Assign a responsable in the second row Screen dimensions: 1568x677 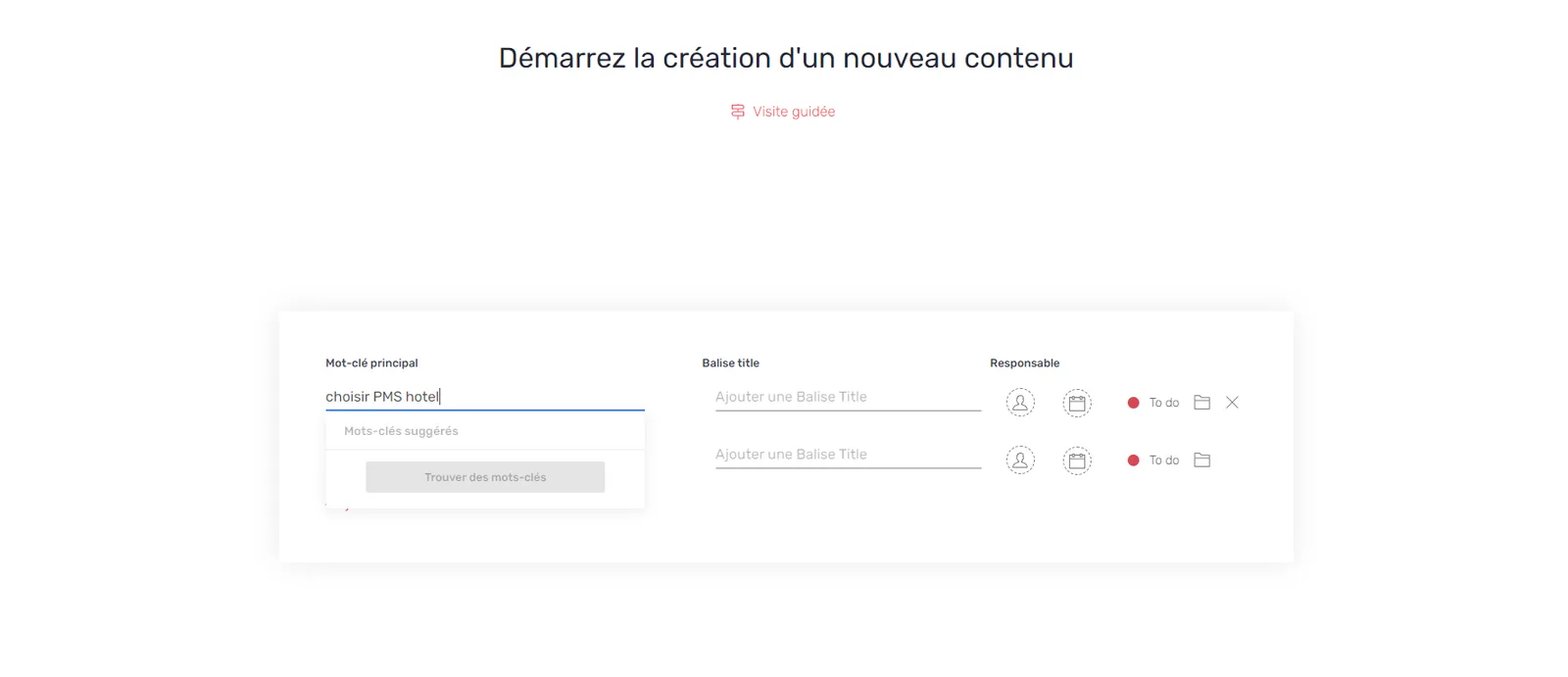click(1020, 460)
